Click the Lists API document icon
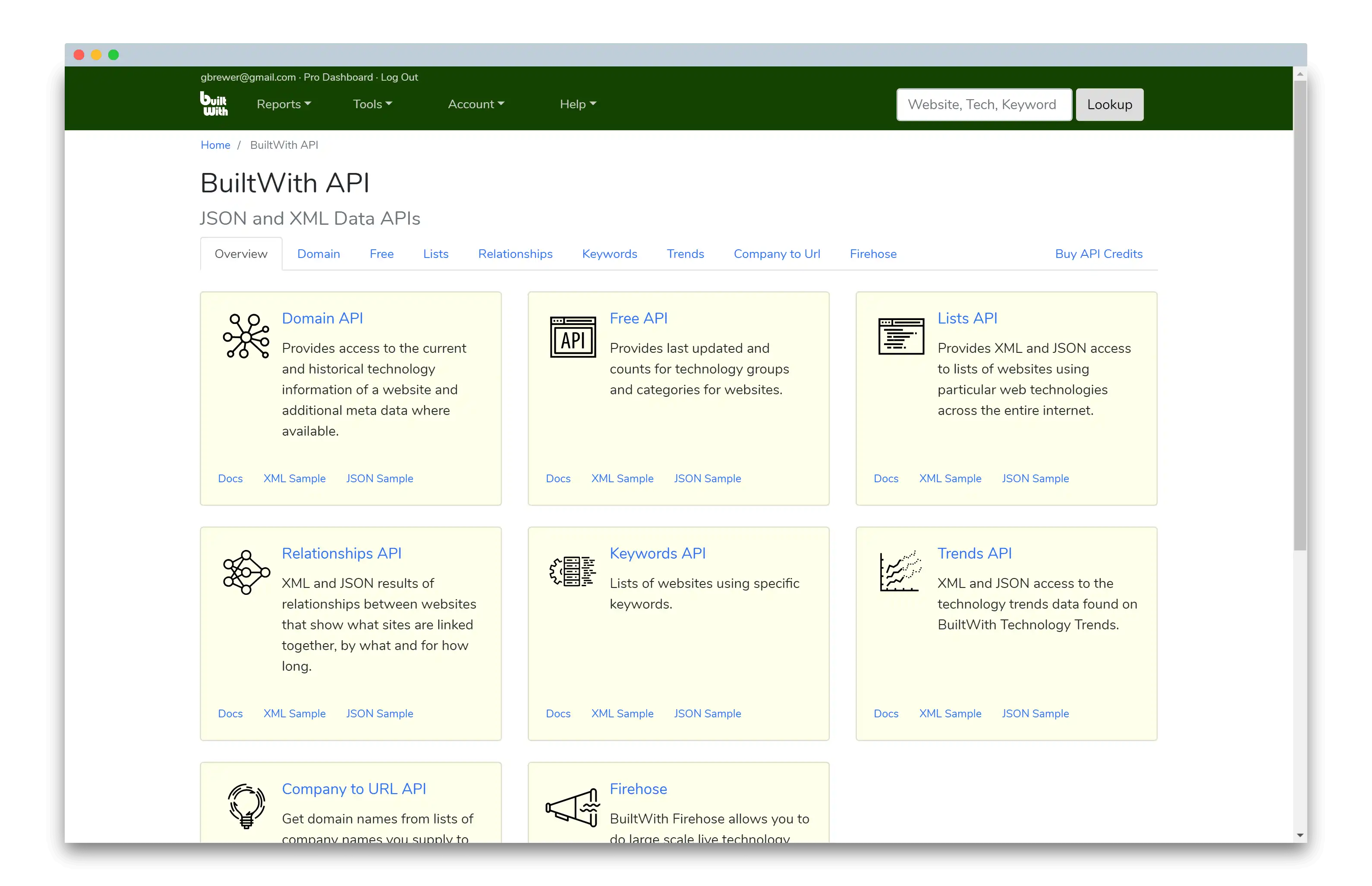The image size is (1372, 886). pos(900,336)
